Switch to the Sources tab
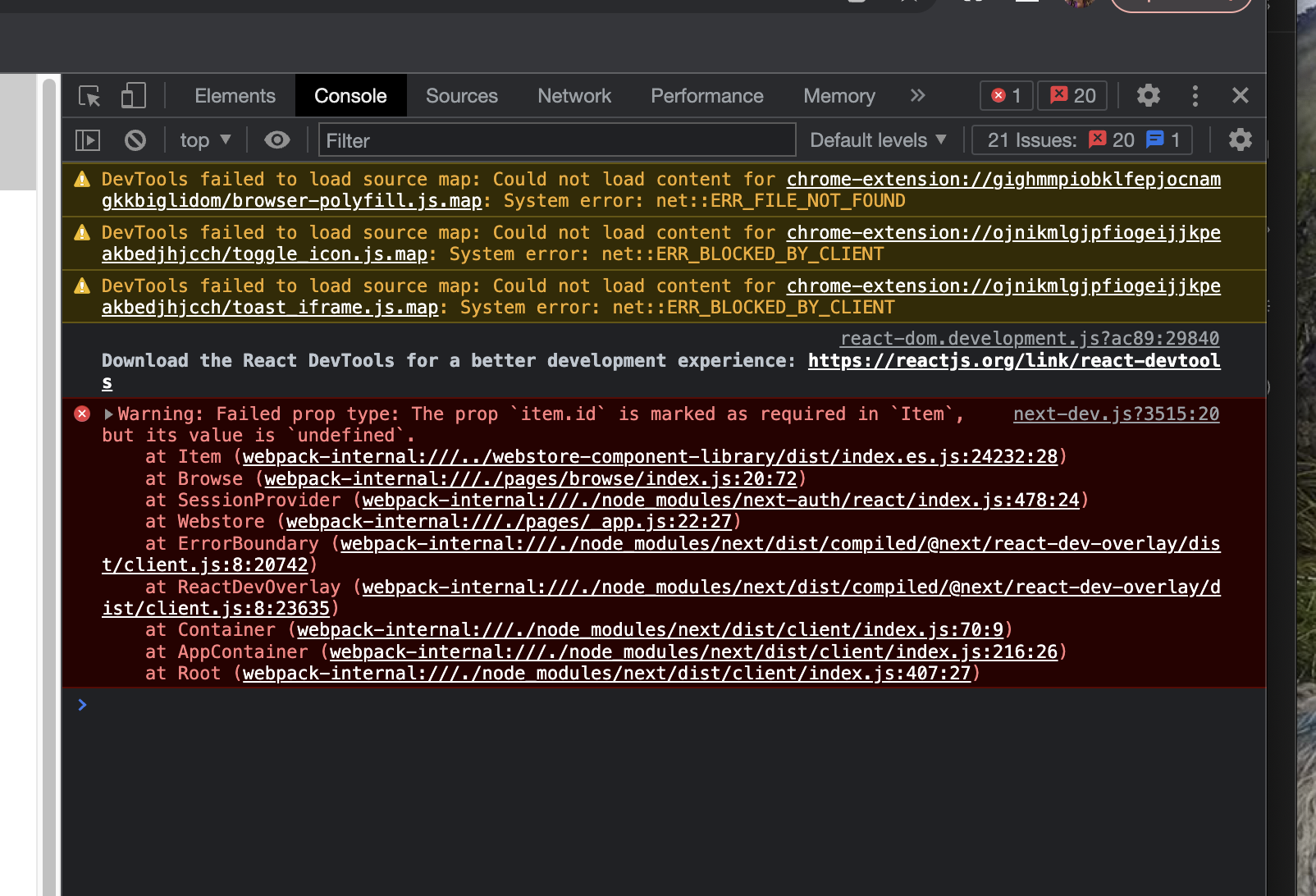 tap(461, 96)
